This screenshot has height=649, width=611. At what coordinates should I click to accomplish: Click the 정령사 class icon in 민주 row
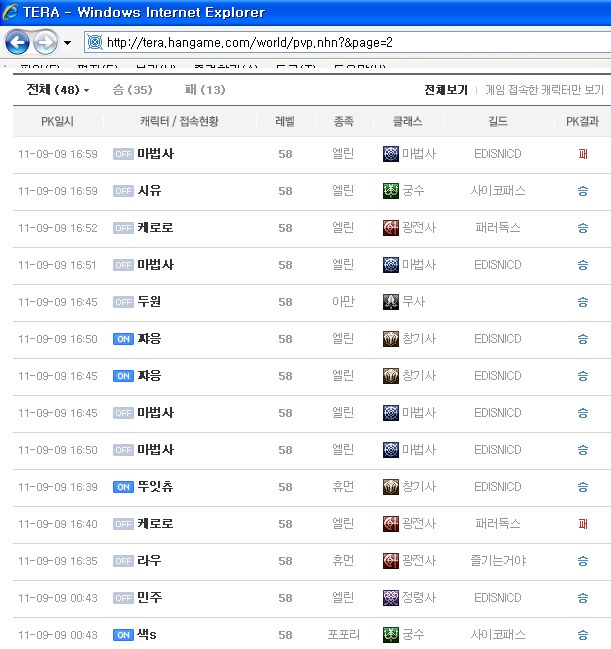[x=391, y=598]
